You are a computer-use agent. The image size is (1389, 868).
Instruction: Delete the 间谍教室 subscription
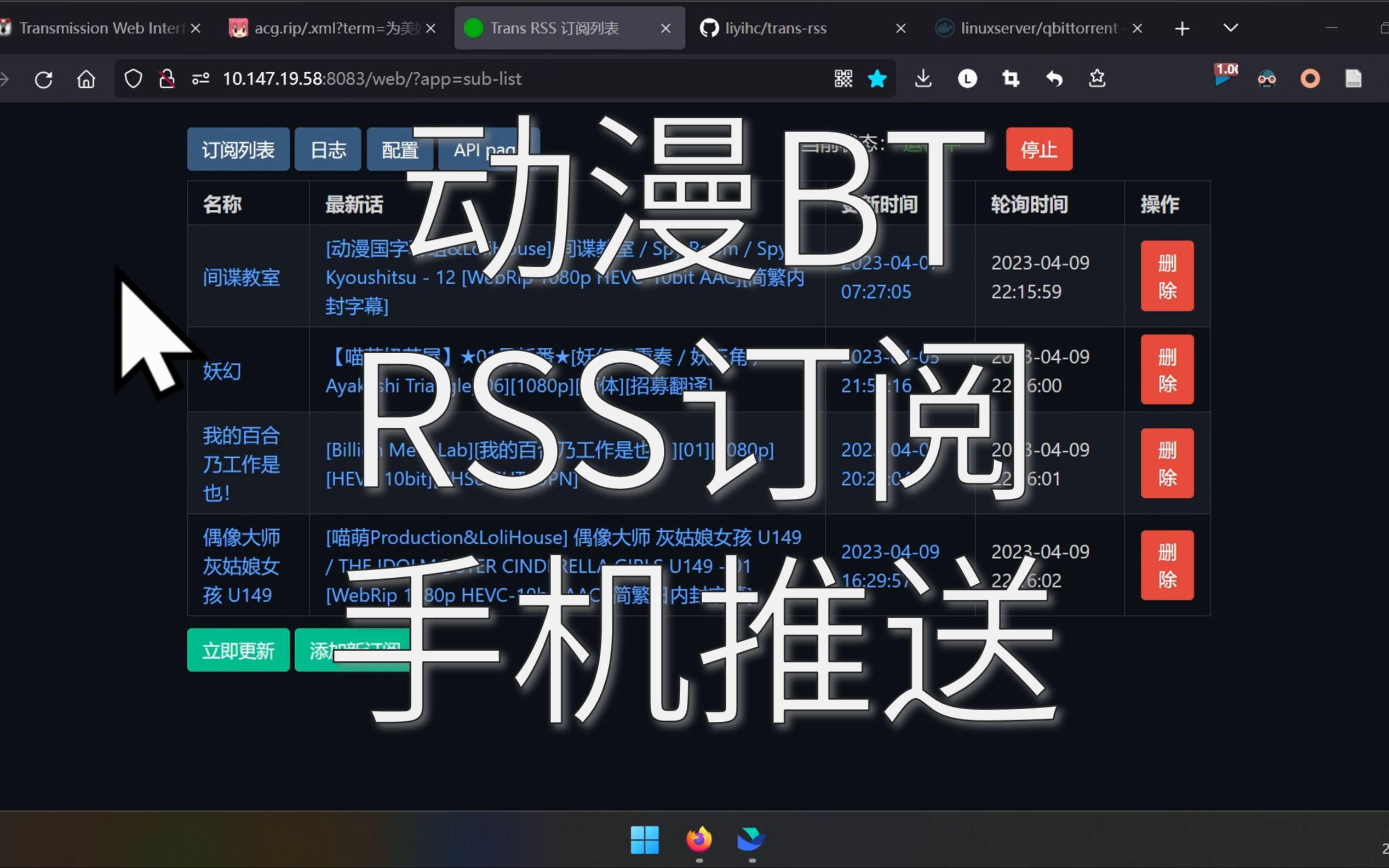pos(1167,276)
